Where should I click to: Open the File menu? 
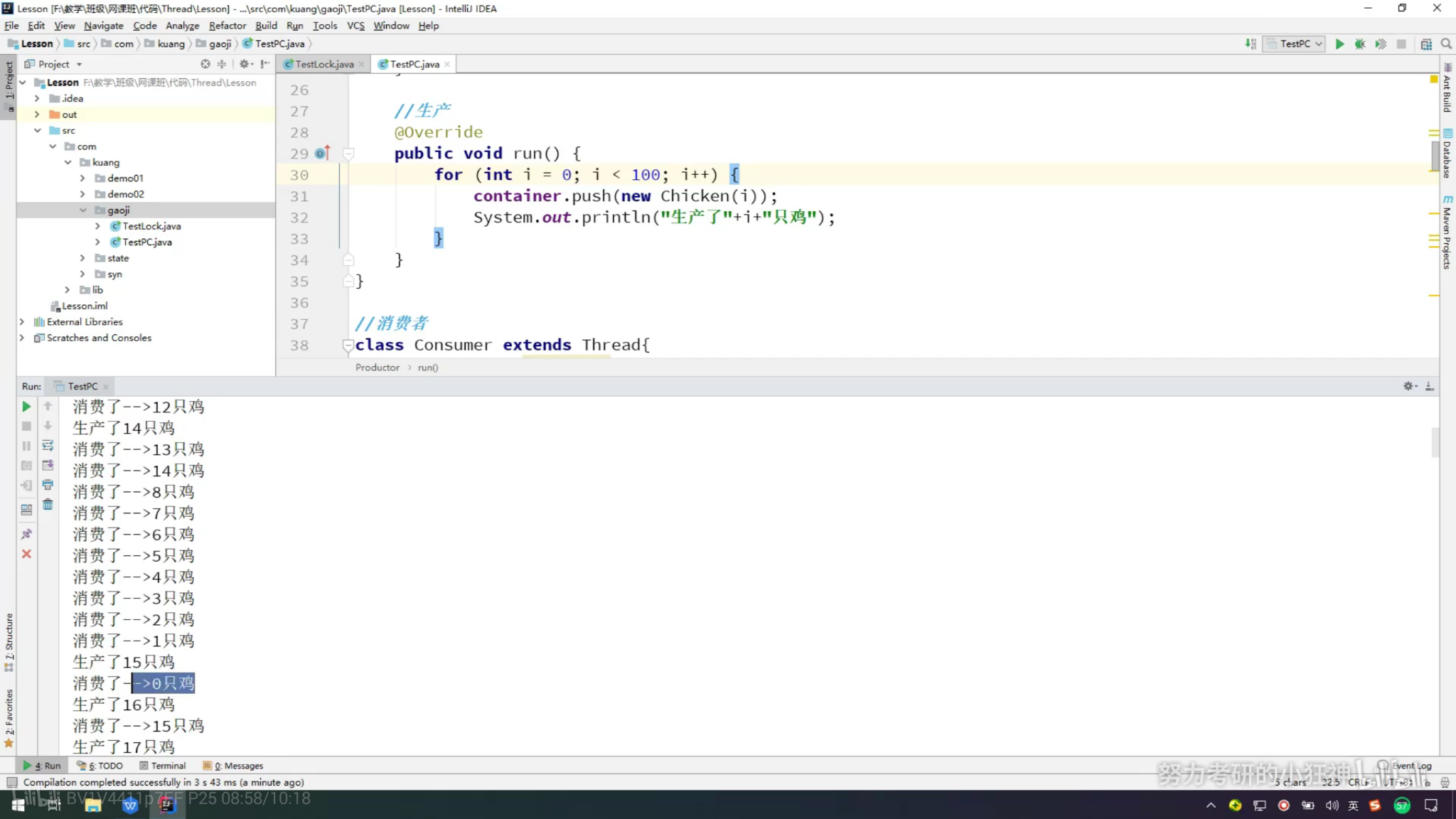[x=11, y=26]
